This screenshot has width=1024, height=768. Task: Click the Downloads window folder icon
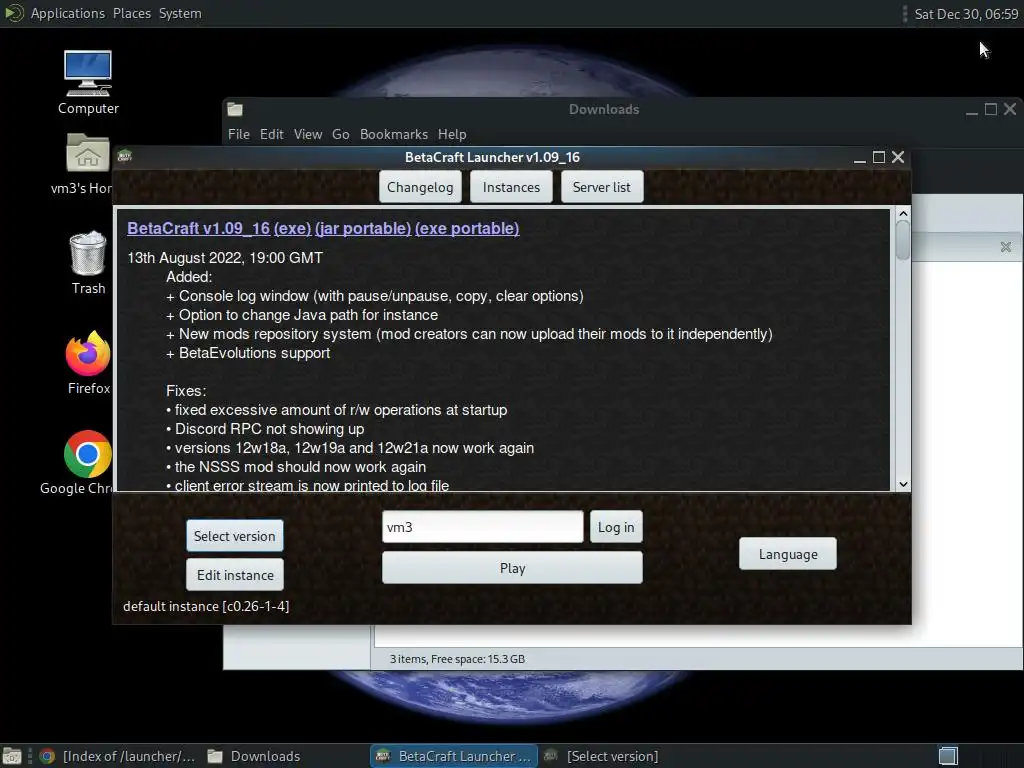pos(235,109)
